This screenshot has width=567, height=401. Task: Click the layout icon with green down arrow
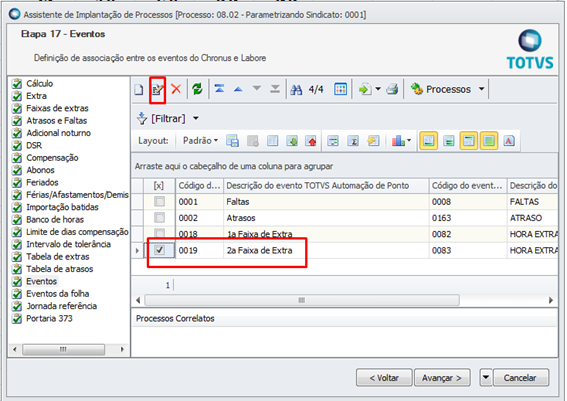[292, 141]
